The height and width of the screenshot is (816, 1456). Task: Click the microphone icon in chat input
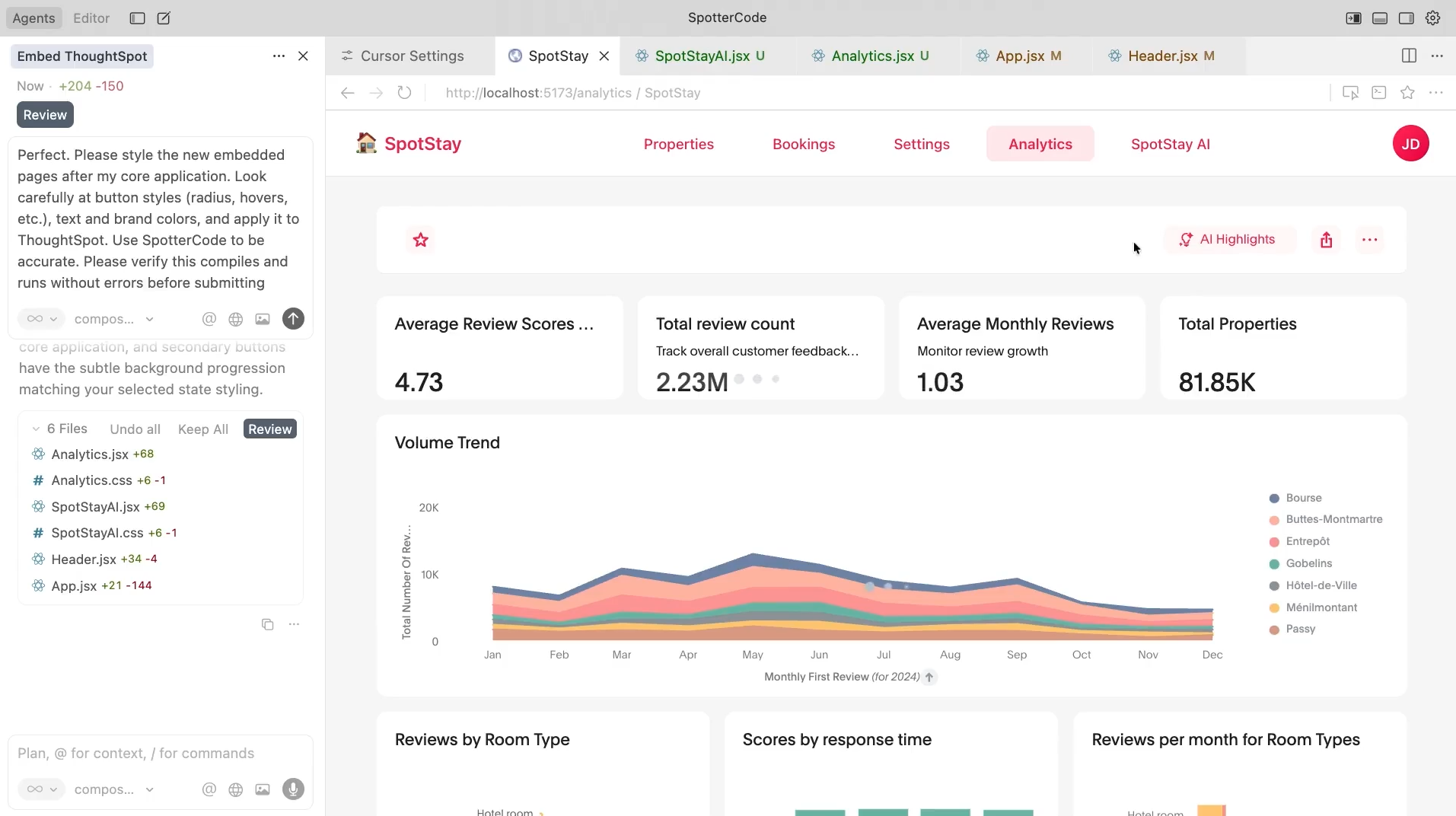(x=293, y=789)
